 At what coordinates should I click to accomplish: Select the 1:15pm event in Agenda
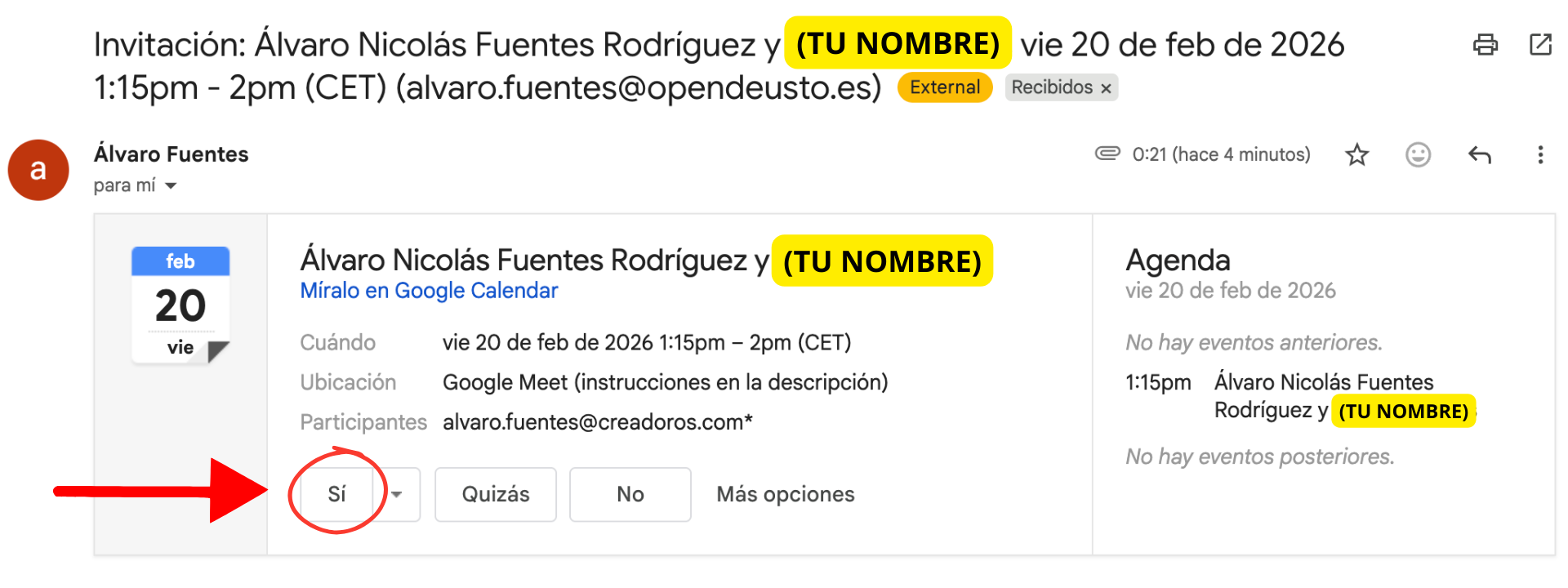click(x=1323, y=396)
